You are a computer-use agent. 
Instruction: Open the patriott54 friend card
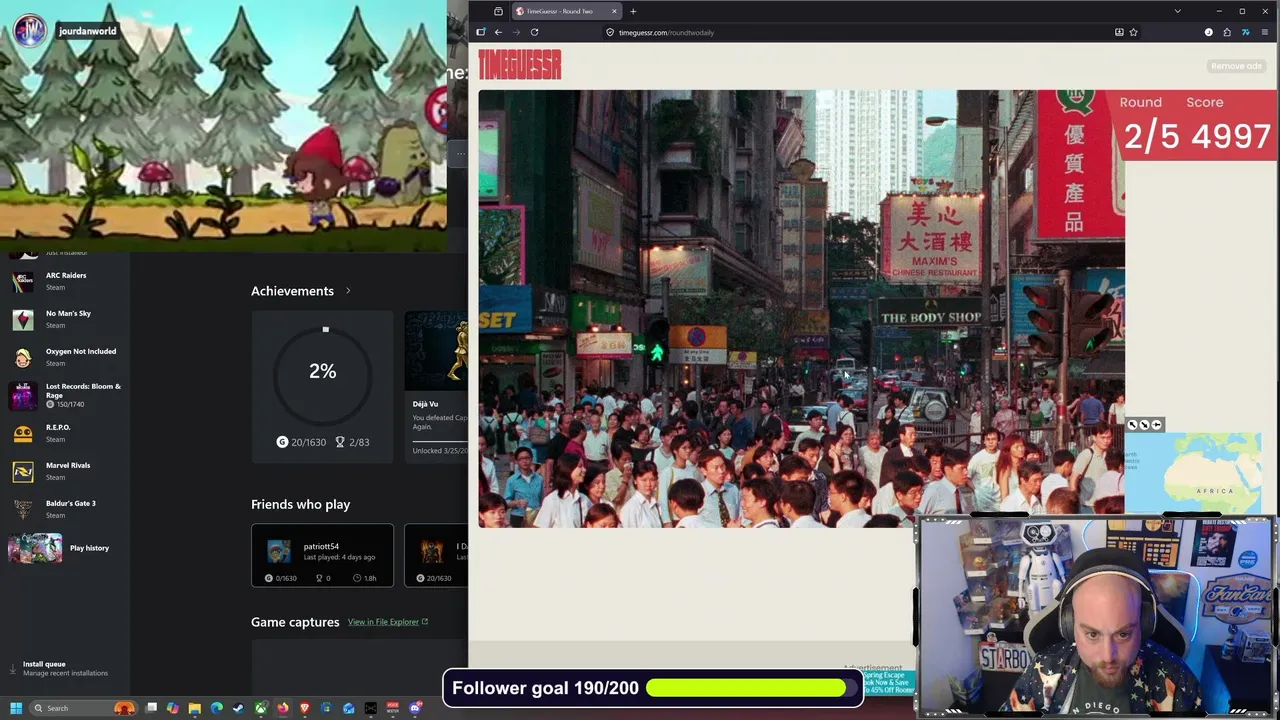tap(322, 555)
